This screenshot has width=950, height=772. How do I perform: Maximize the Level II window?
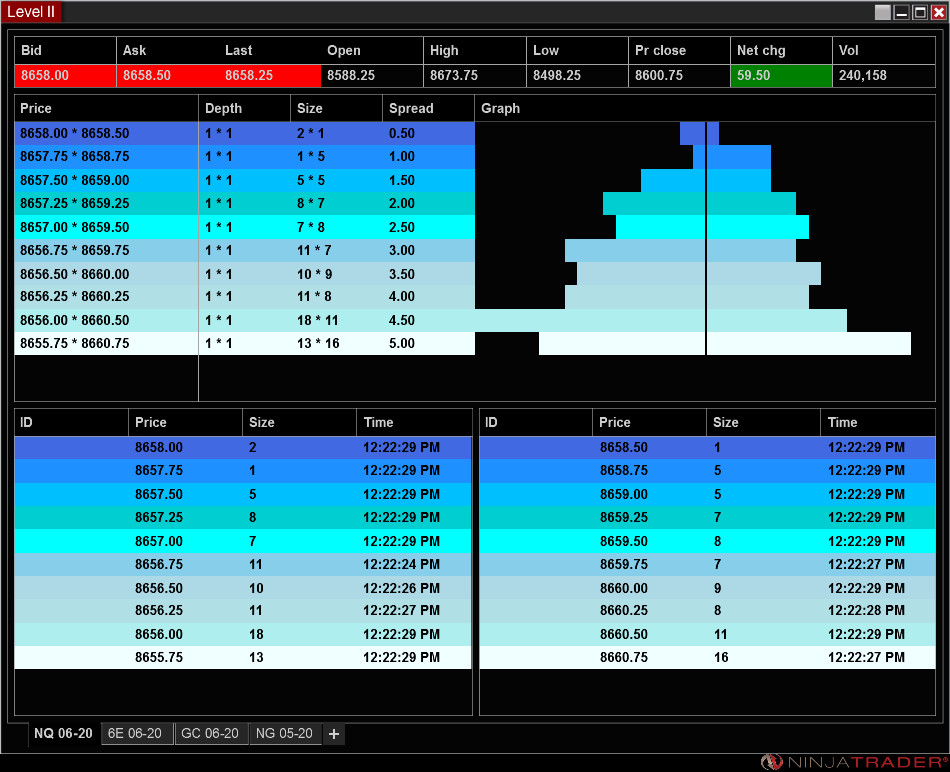tap(920, 12)
